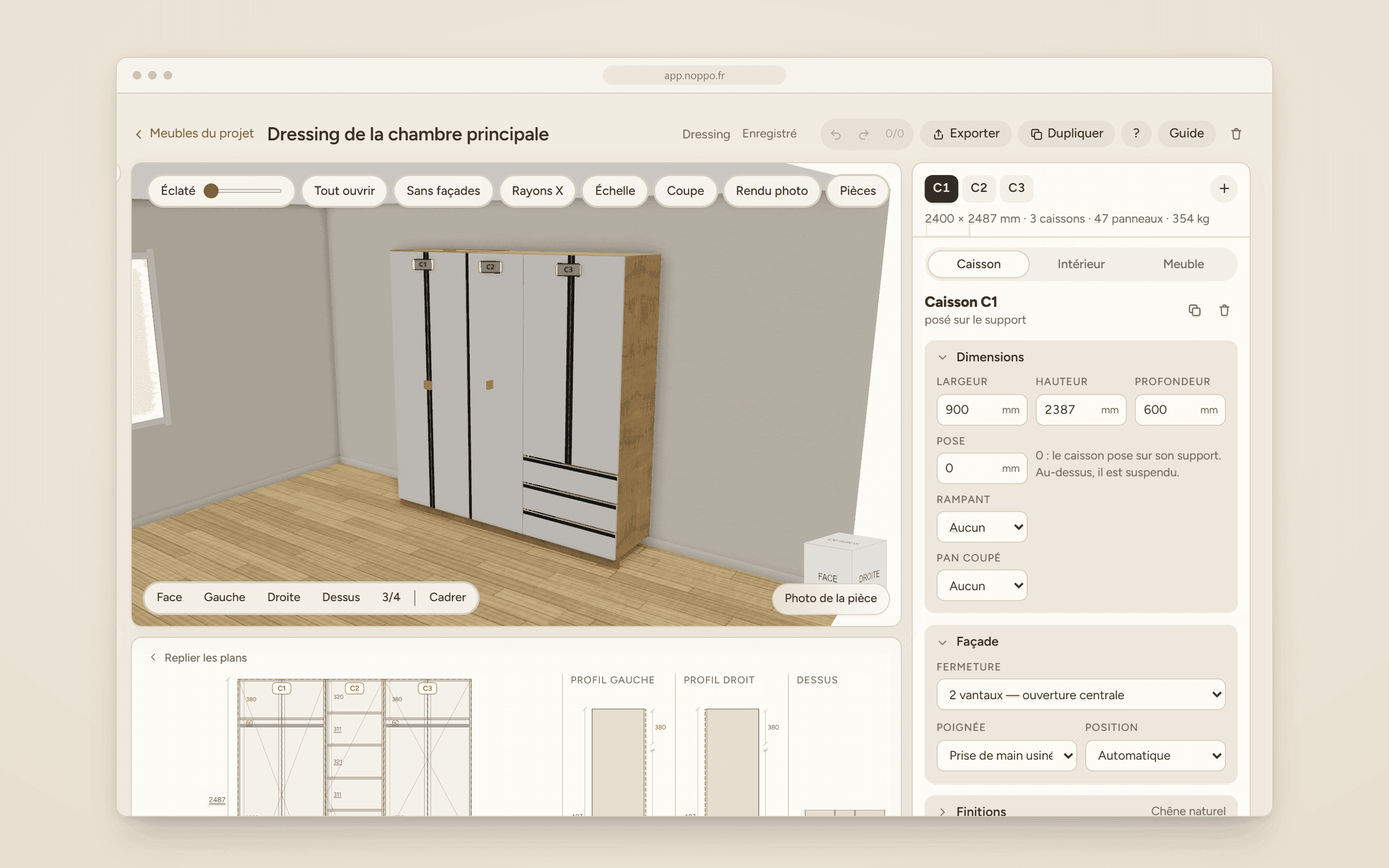Screen dimensions: 1389x868
Task: Toggle Tout ouvrir doors view
Action: tap(344, 190)
